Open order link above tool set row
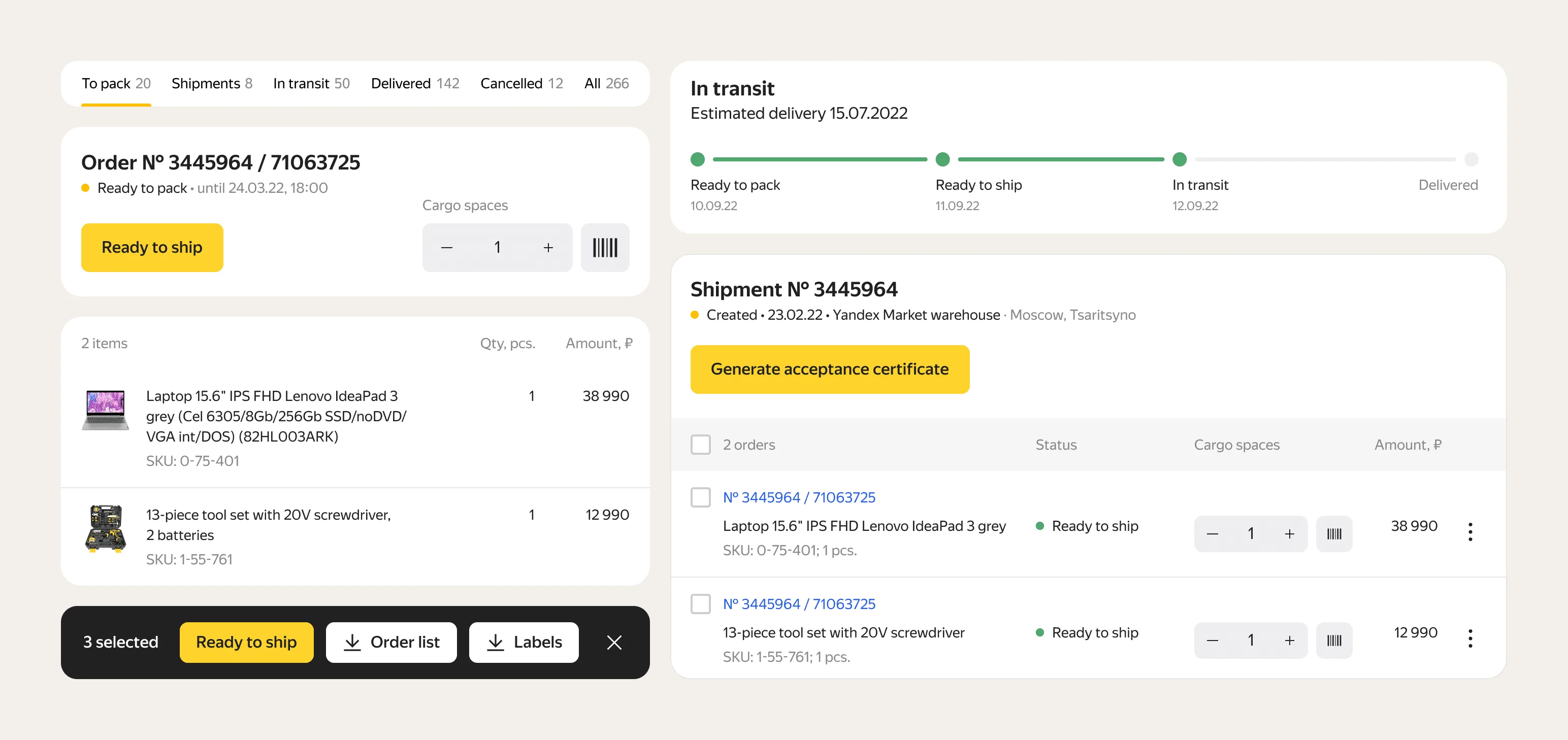Viewport: 1568px width, 740px height. tap(799, 603)
